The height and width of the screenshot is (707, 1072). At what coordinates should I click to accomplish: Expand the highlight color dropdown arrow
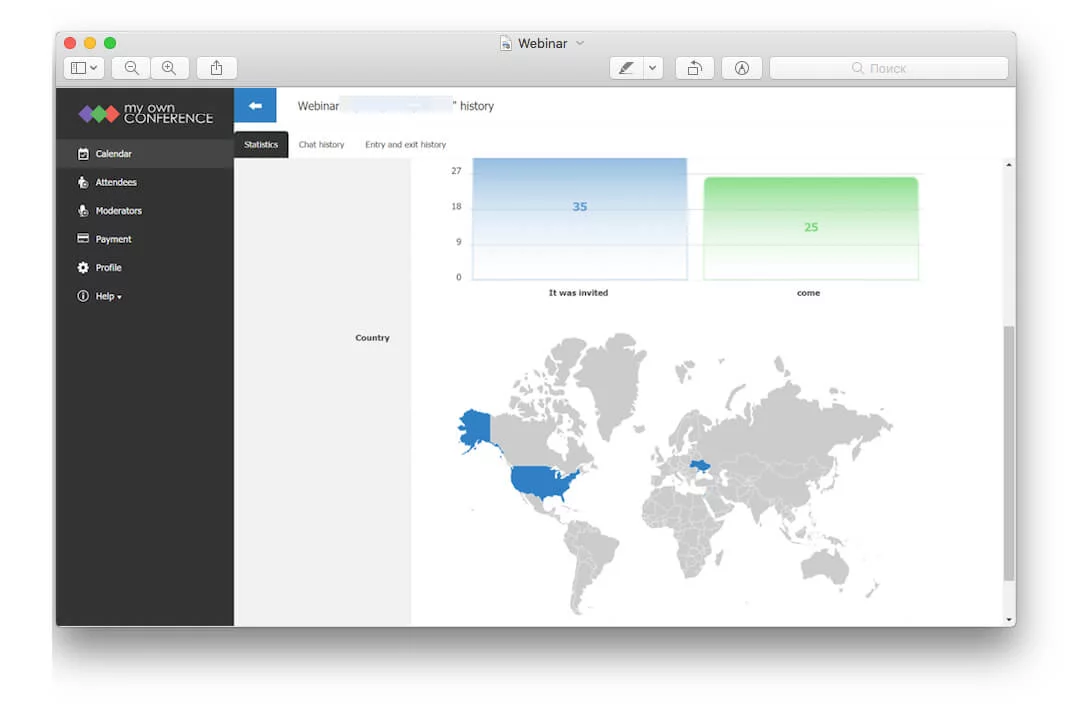(x=653, y=68)
